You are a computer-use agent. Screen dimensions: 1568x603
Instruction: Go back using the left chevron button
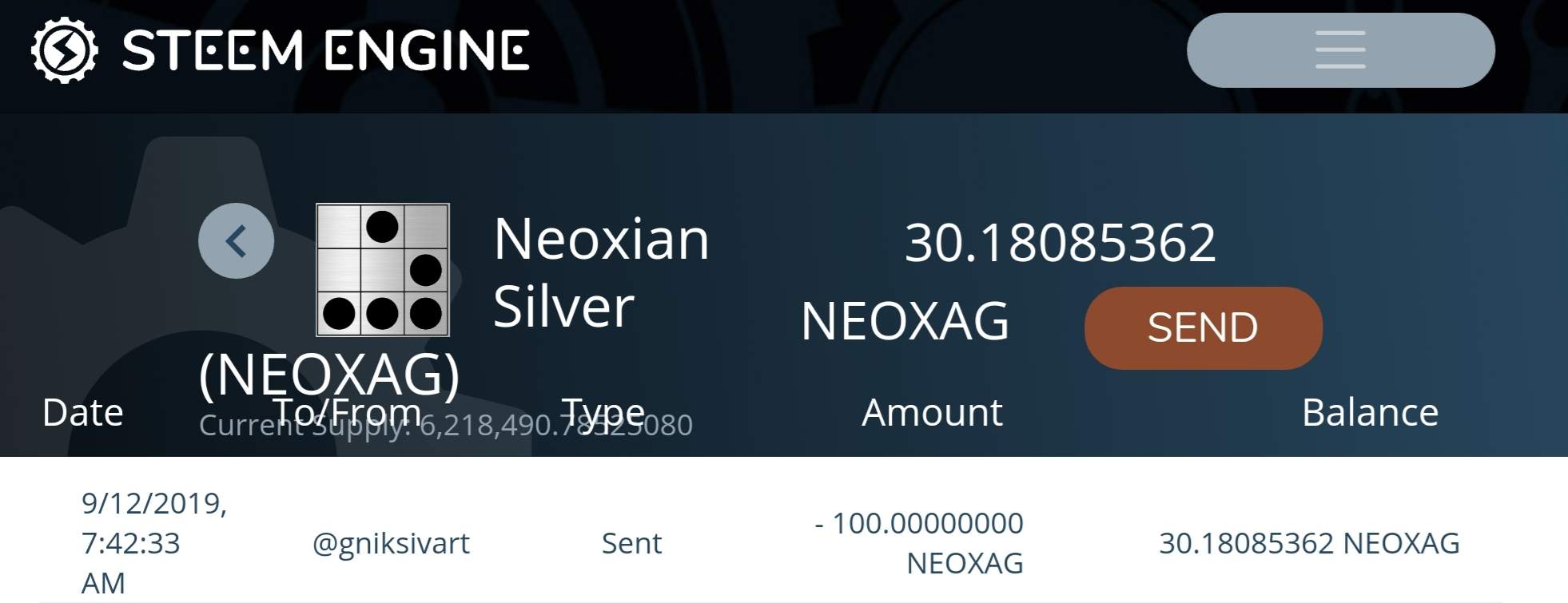236,240
